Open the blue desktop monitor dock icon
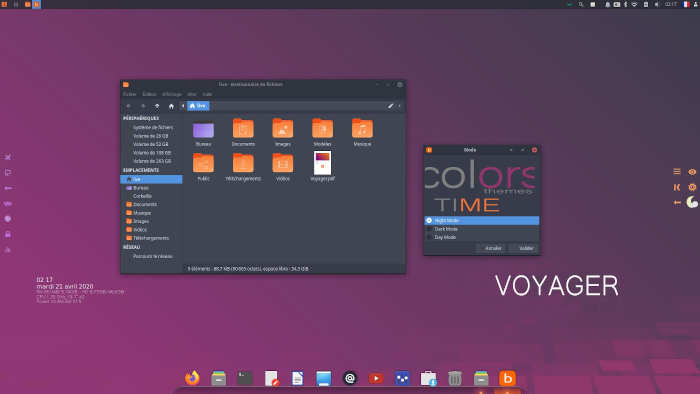The image size is (700, 394). pos(324,378)
